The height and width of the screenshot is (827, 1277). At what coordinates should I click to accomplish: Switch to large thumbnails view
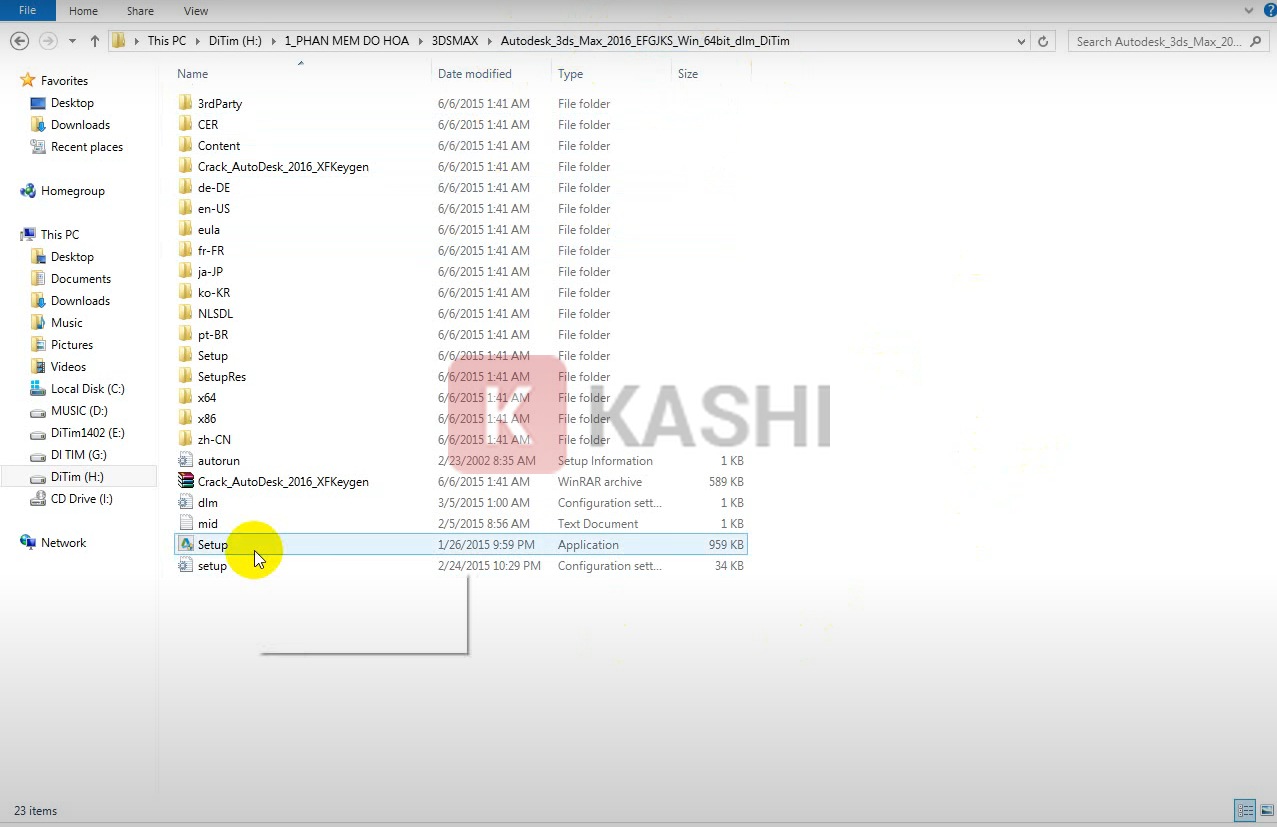pos(1268,810)
